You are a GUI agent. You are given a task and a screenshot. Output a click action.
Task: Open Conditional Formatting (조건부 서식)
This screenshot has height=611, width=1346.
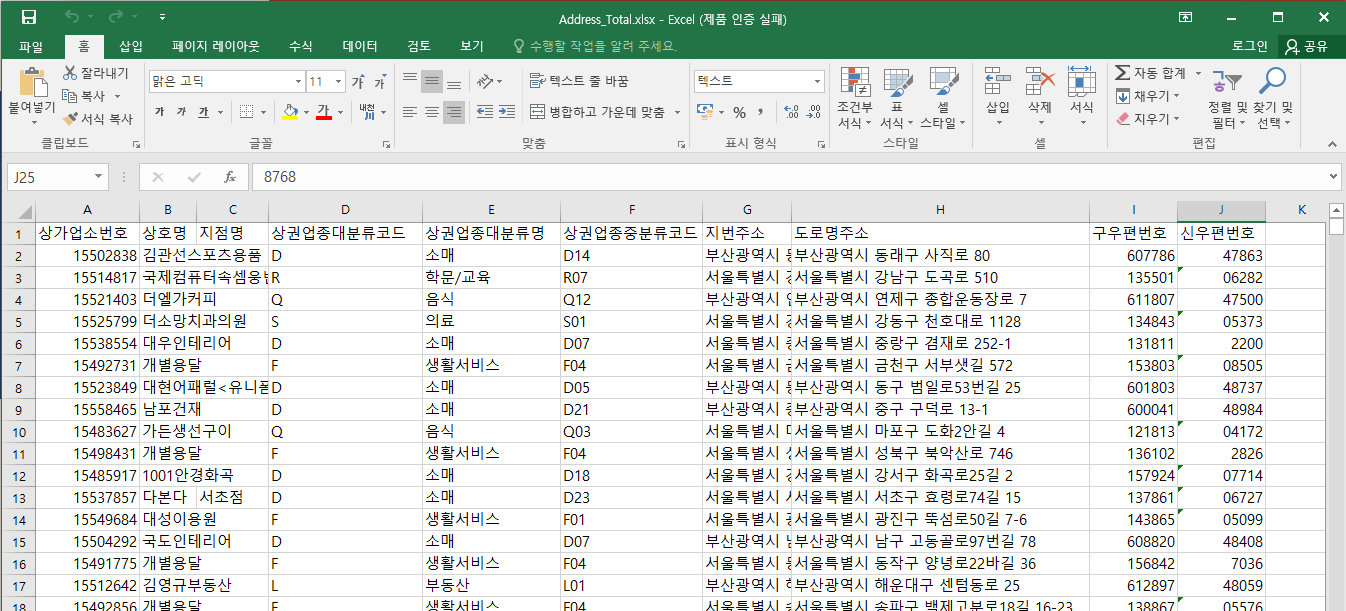(x=855, y=99)
